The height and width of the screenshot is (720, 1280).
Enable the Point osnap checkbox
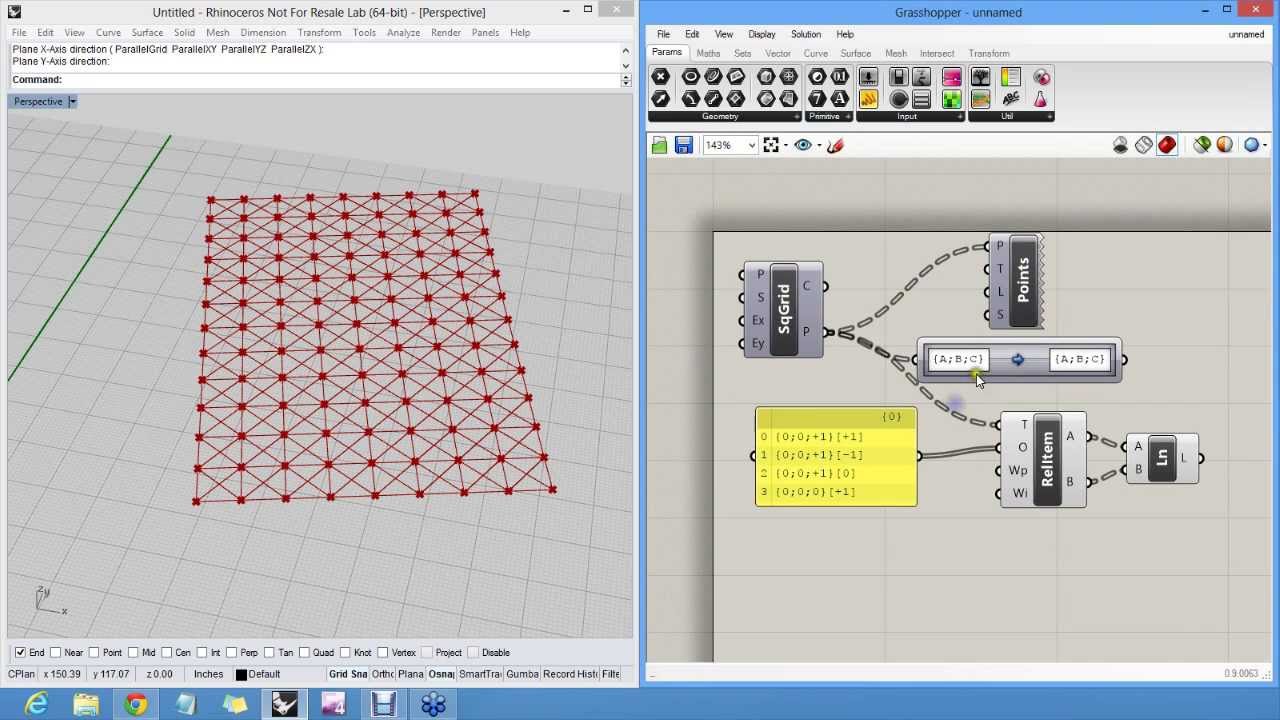coord(96,653)
